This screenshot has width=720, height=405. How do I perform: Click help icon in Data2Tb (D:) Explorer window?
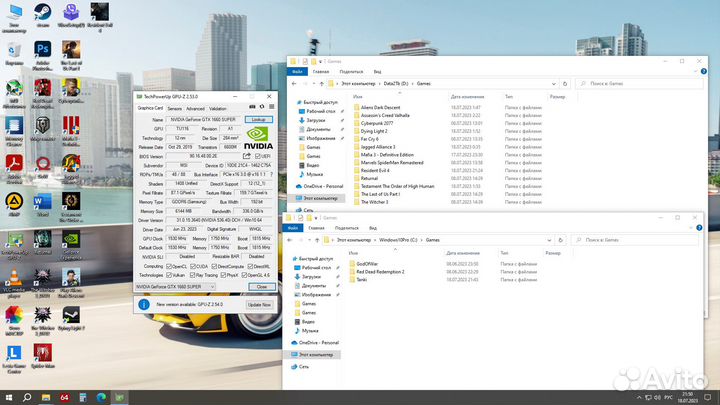pos(703,72)
